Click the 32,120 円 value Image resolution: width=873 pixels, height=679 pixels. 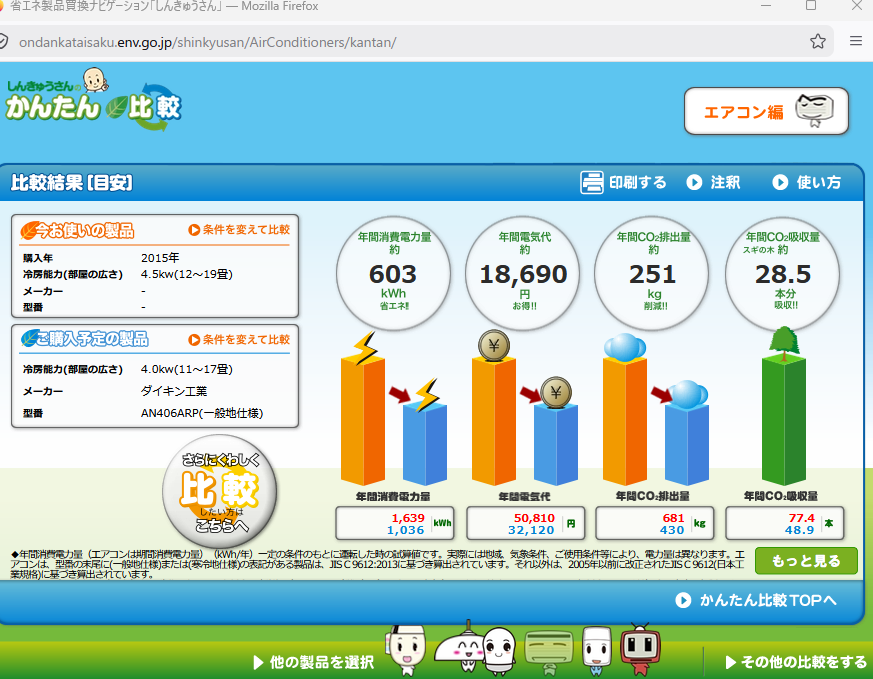coord(531,530)
